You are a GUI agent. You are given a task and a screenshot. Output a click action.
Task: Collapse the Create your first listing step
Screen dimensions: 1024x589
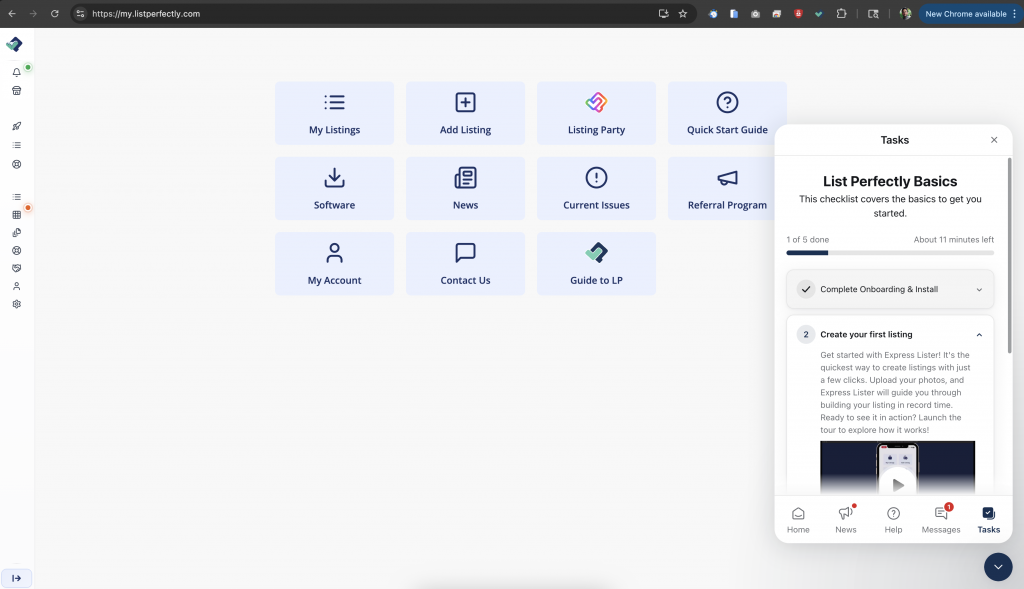click(x=979, y=335)
